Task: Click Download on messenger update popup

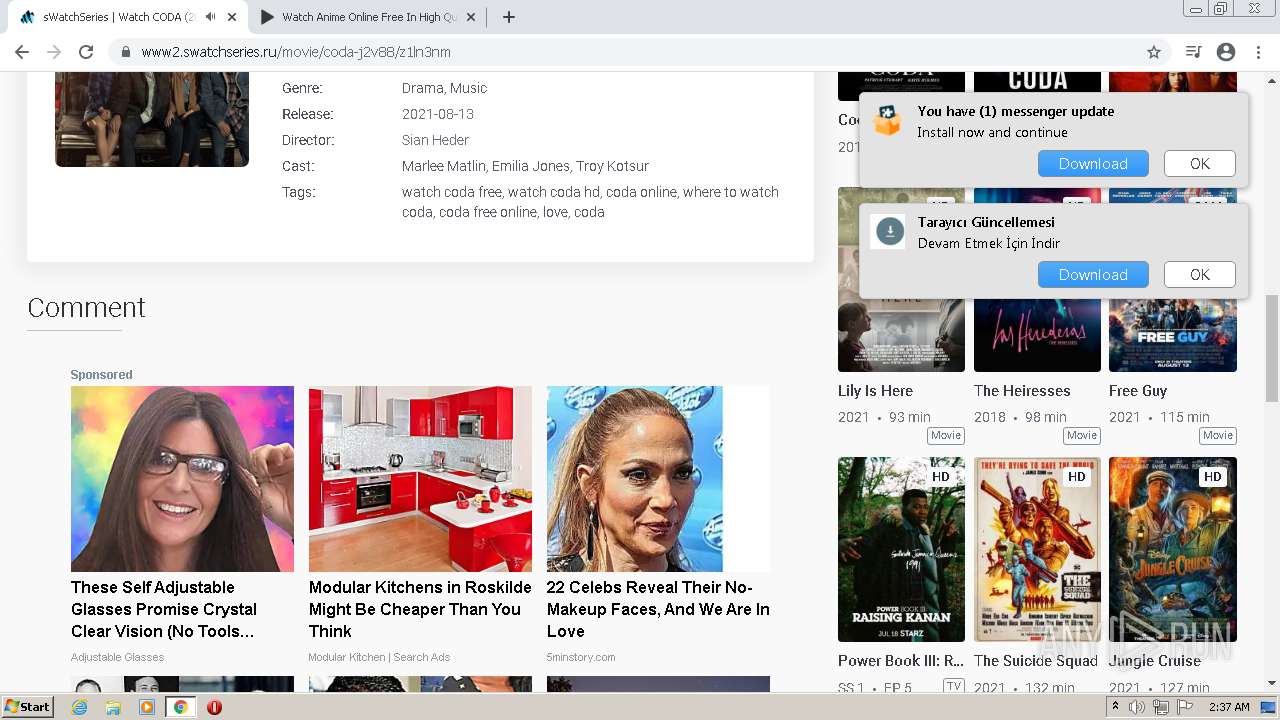Action: point(1093,164)
